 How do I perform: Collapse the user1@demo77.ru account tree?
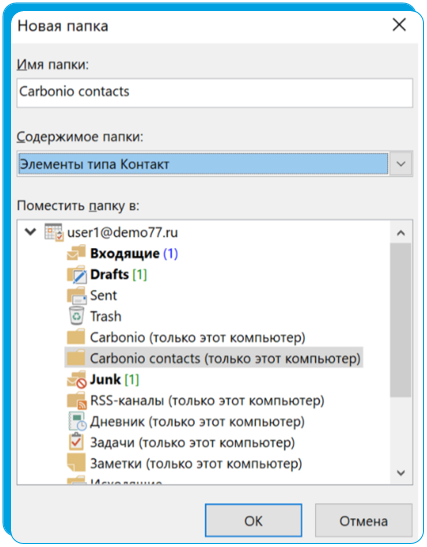(x=31, y=232)
